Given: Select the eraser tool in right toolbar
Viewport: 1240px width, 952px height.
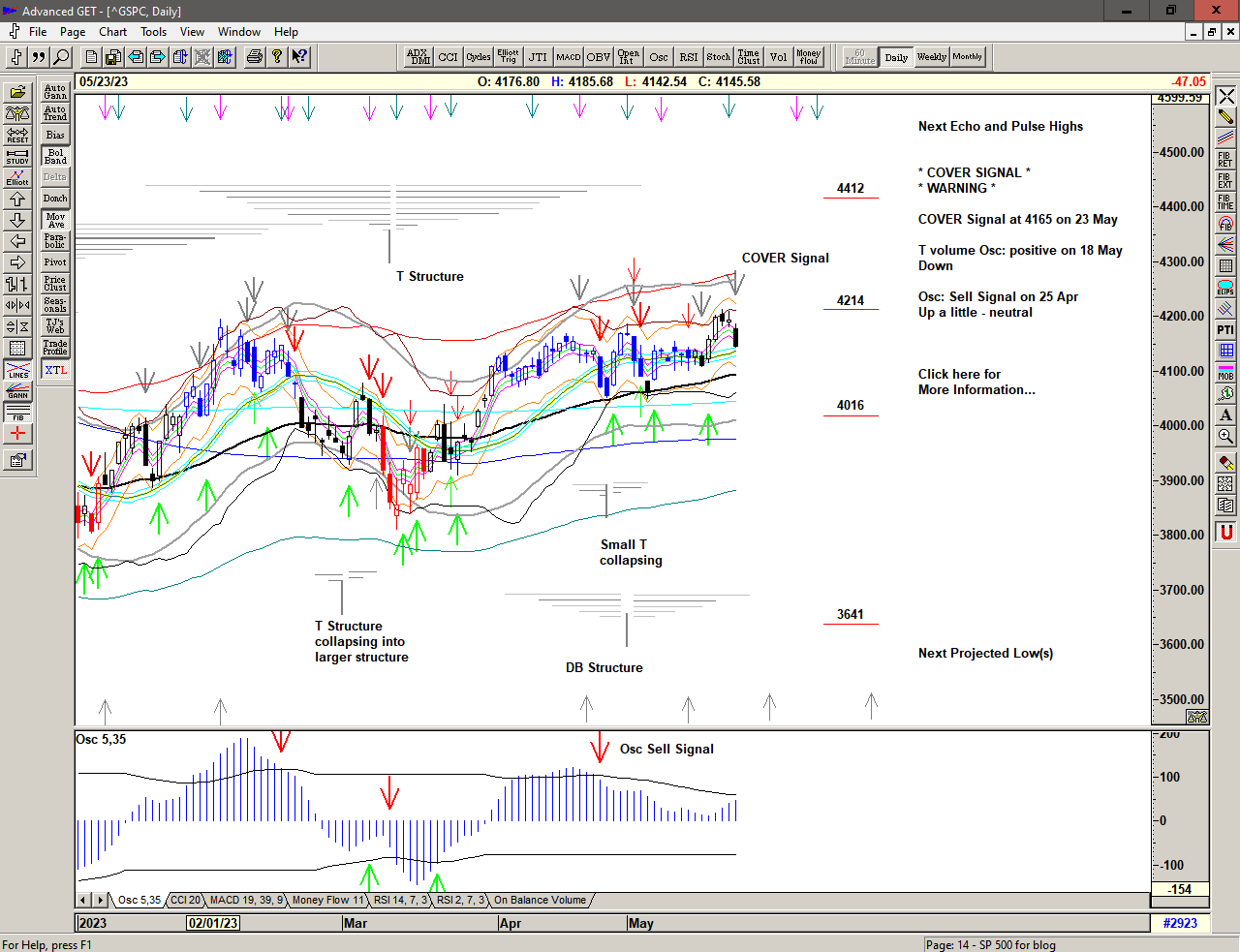Looking at the screenshot, I should (1225, 463).
